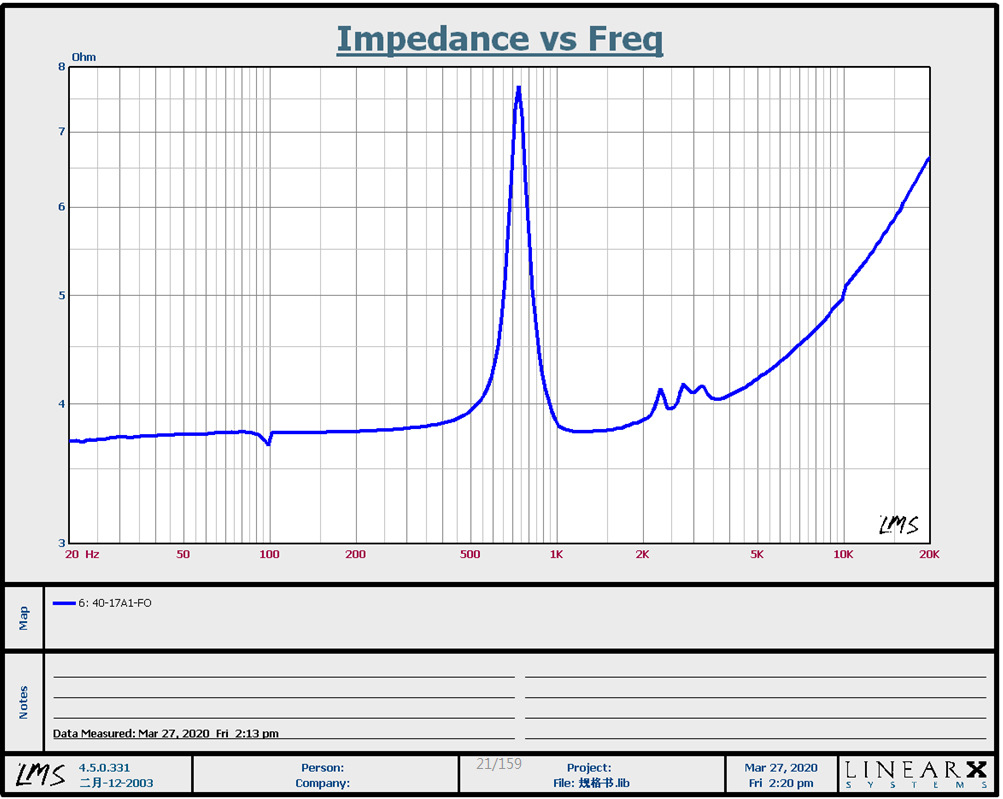Click the curve endpoint at 20K
Screen dimensions: 1003x799
(x=928, y=158)
